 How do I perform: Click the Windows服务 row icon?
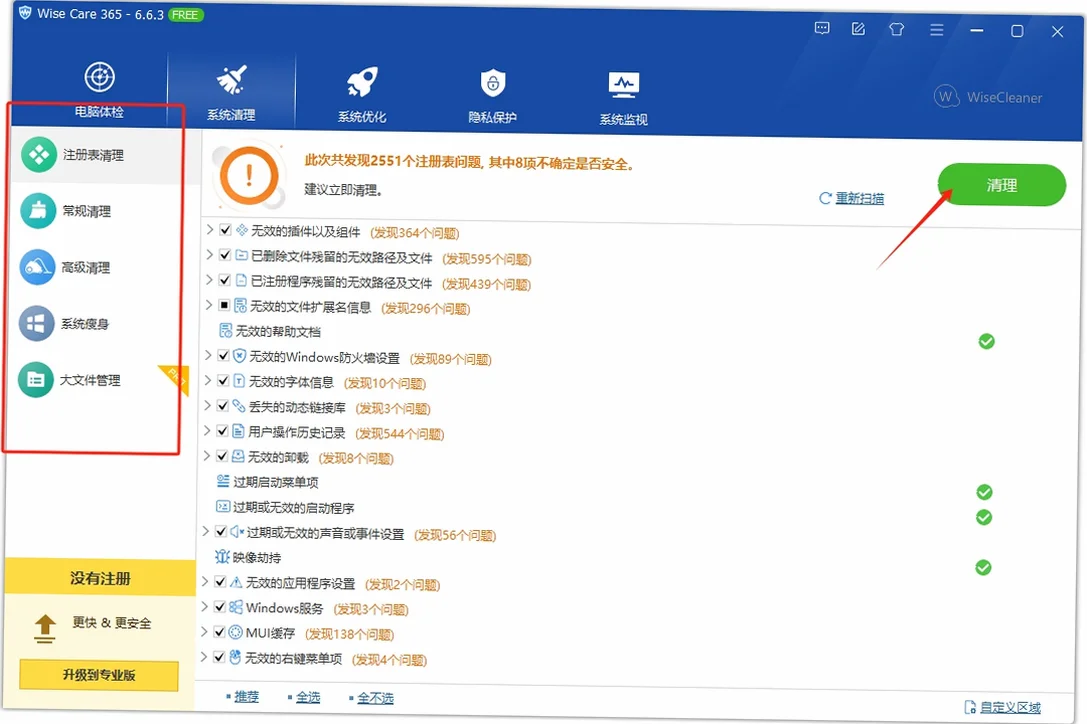236,607
